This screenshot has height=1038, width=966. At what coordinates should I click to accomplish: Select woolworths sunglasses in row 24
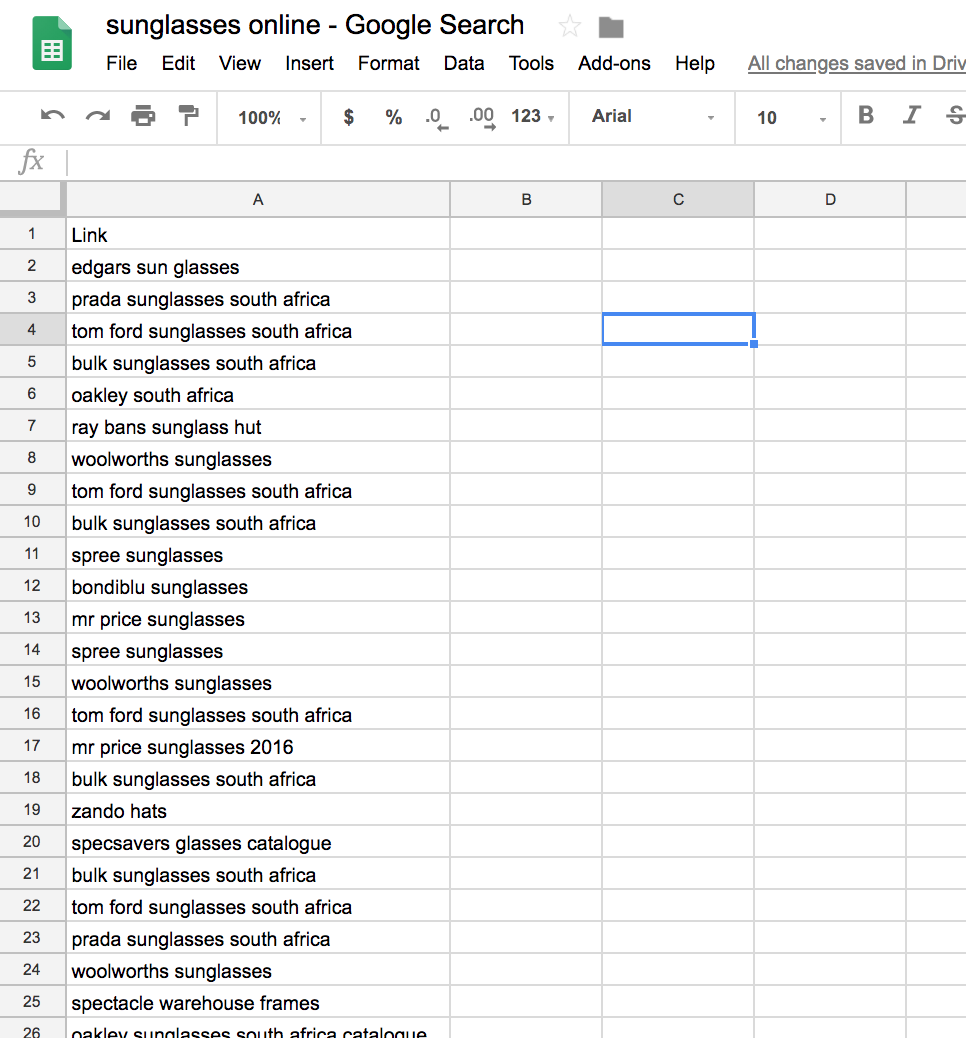[x=258, y=970]
